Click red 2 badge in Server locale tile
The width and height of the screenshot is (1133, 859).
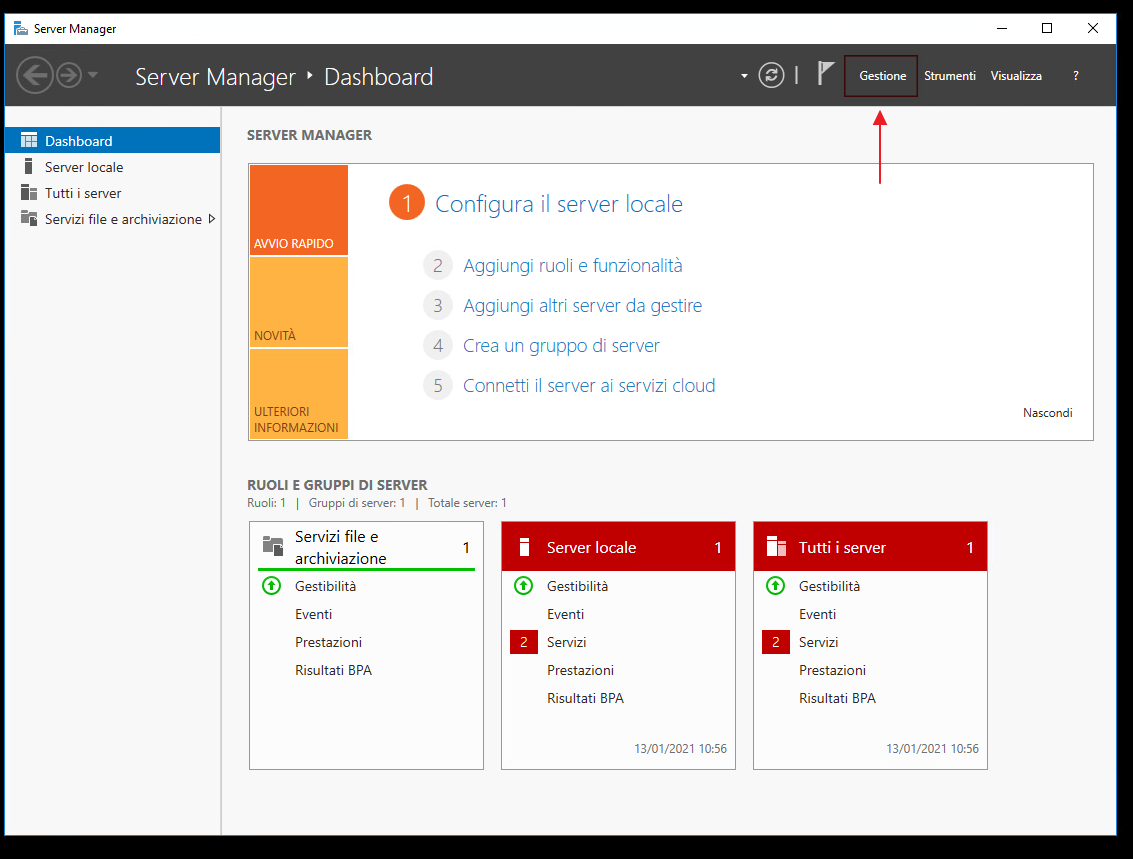pos(524,642)
